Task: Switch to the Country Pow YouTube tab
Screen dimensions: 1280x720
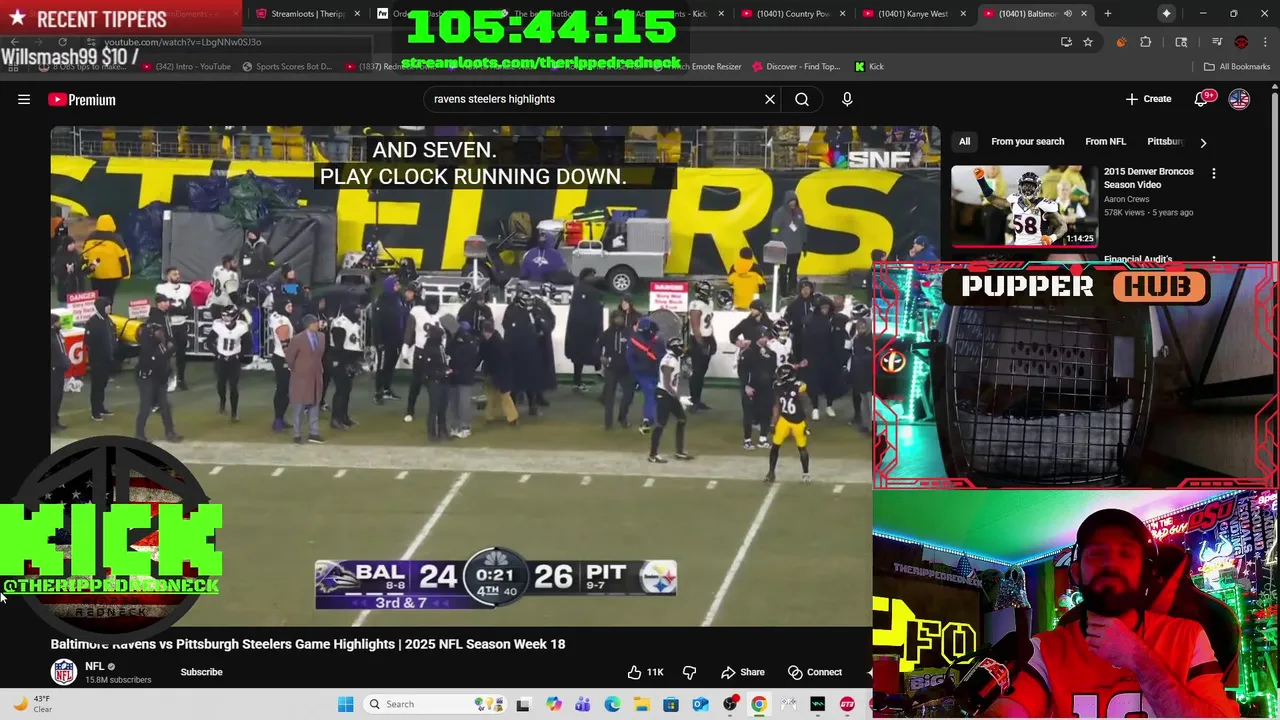Action: point(793,14)
